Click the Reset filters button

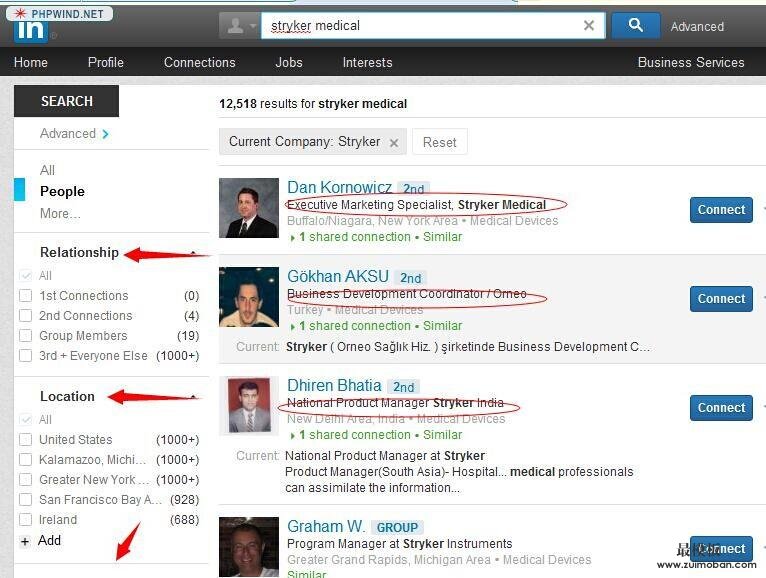pos(440,142)
